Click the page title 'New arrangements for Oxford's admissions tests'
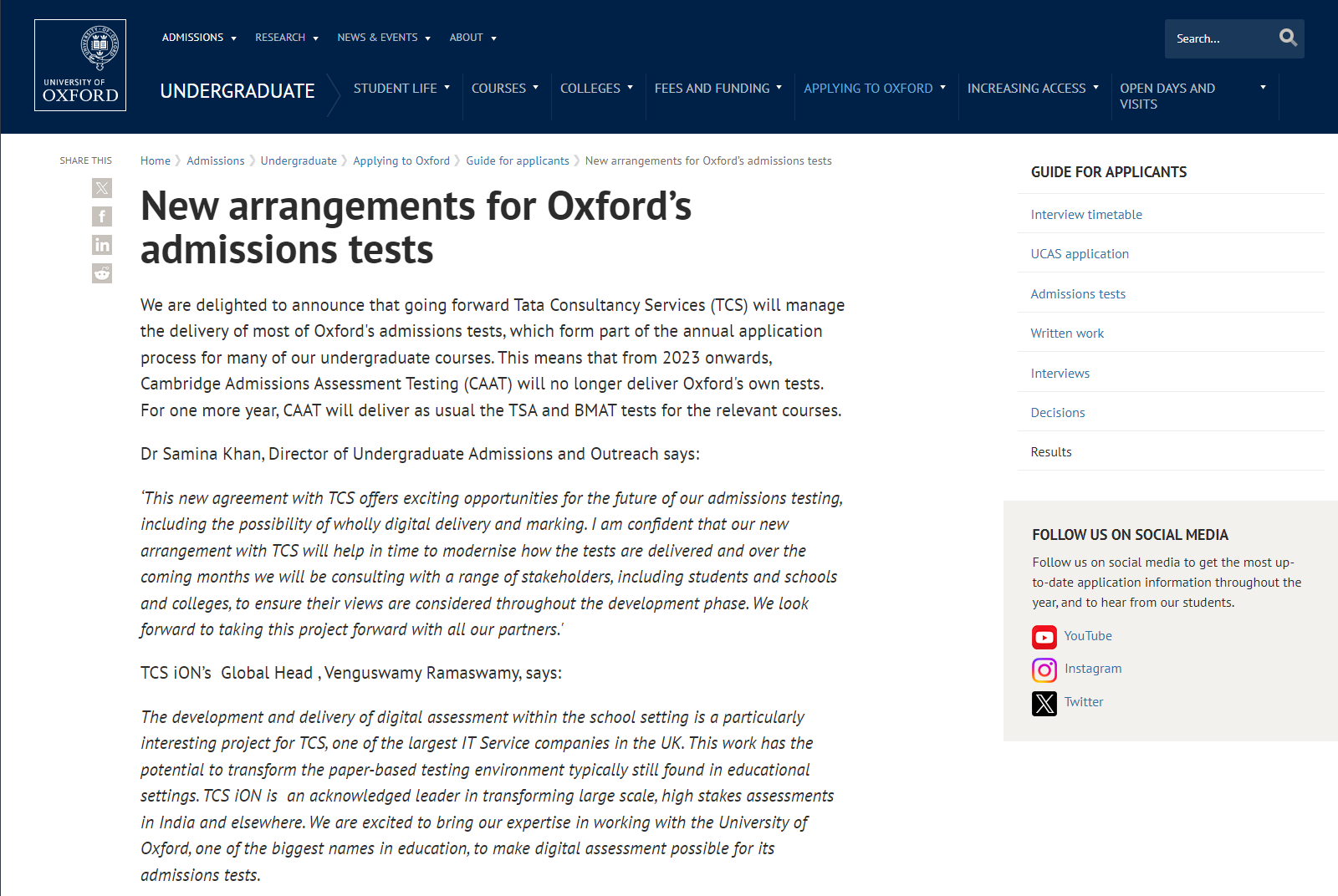This screenshot has height=896, width=1338. pyautogui.click(x=416, y=227)
